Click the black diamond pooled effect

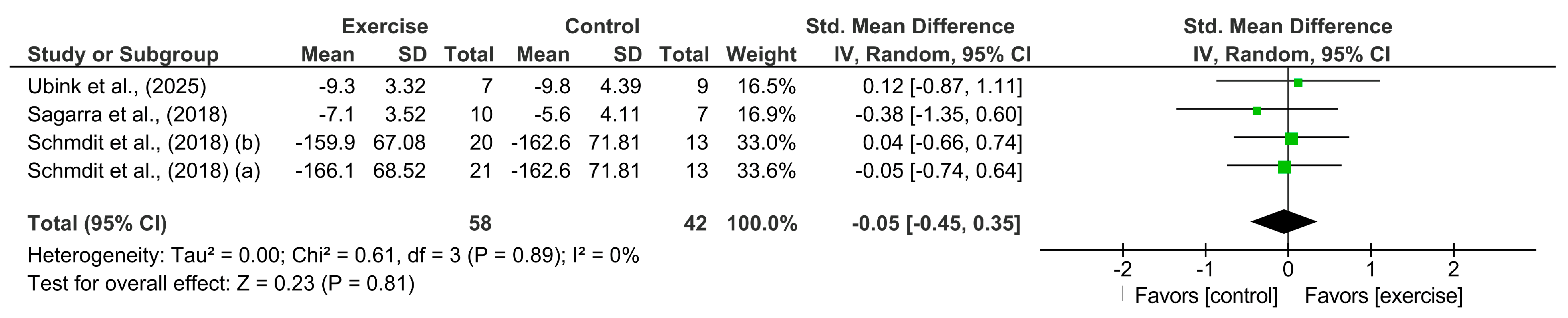pos(1284,221)
